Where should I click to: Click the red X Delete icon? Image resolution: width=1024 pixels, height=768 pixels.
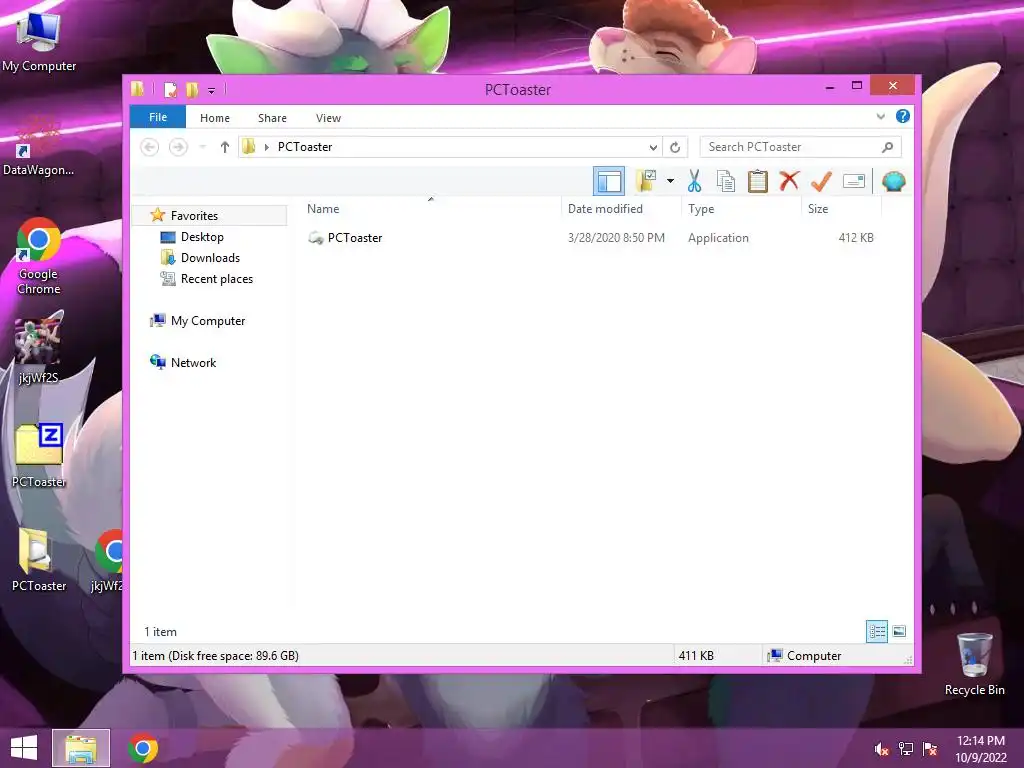(x=790, y=180)
